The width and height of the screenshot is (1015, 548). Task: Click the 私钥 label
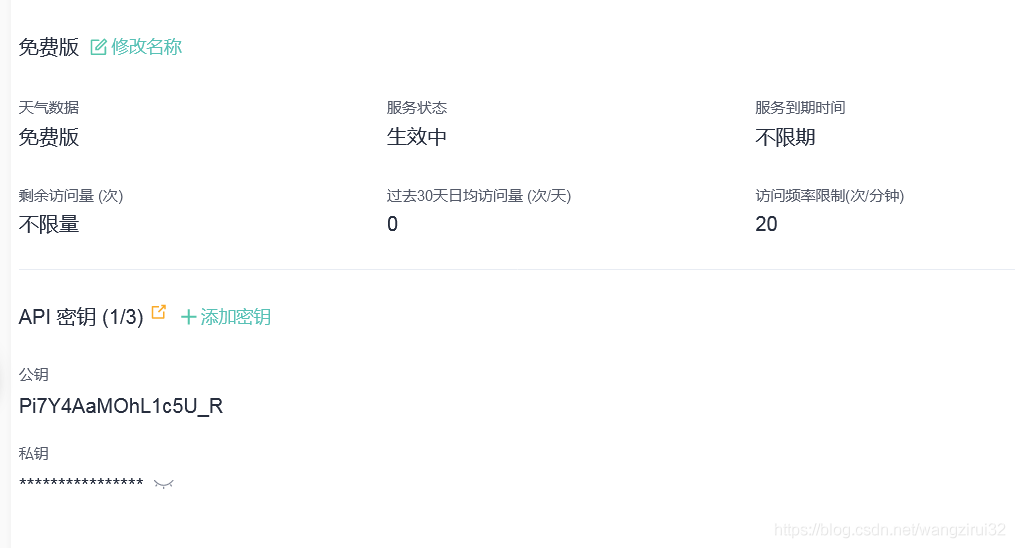[x=34, y=454]
